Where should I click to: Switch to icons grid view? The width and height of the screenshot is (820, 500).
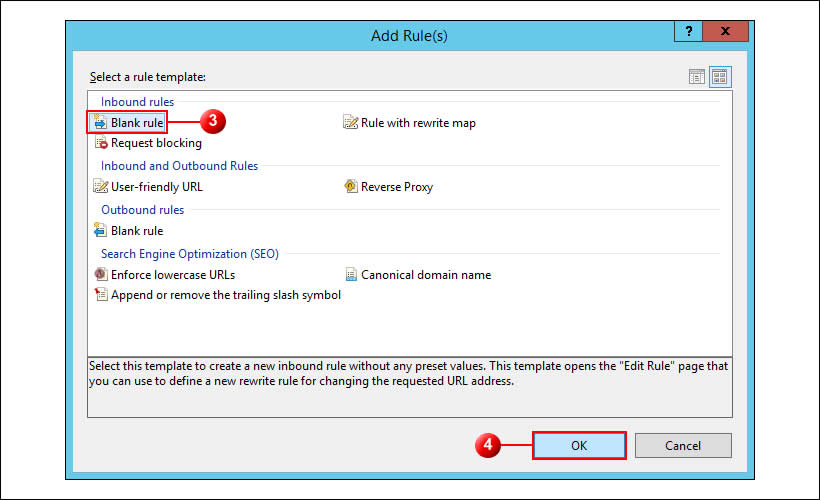[x=720, y=77]
